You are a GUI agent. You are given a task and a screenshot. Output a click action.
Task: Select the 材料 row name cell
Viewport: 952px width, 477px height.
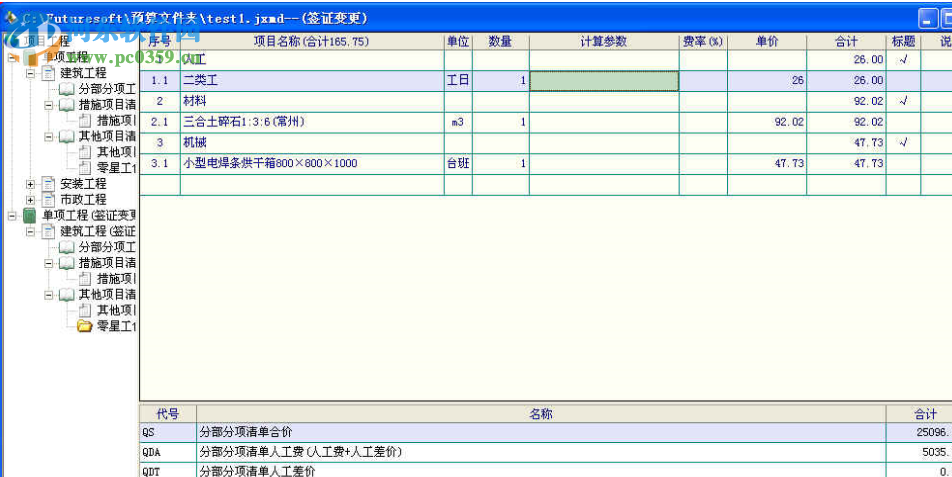tap(312, 101)
